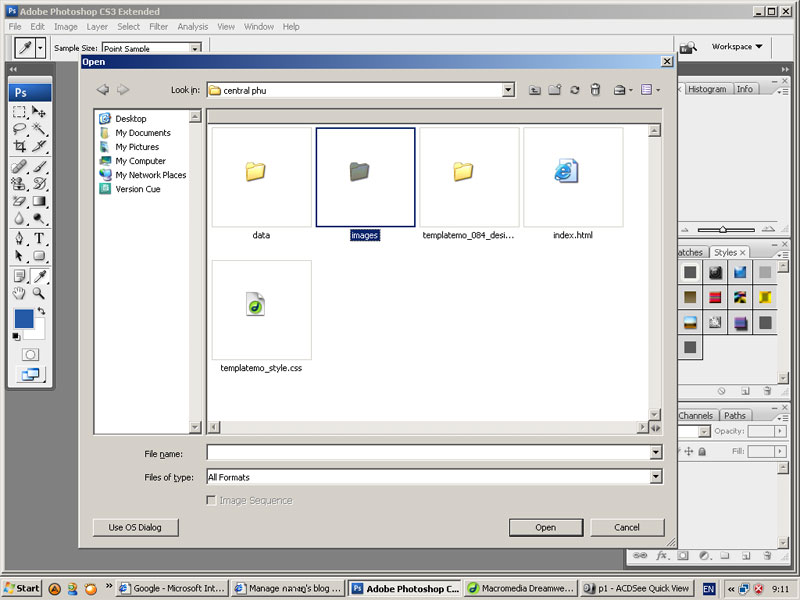Click the Navigator zoom slider handle
Screen dimensions: 800x600
click(722, 230)
